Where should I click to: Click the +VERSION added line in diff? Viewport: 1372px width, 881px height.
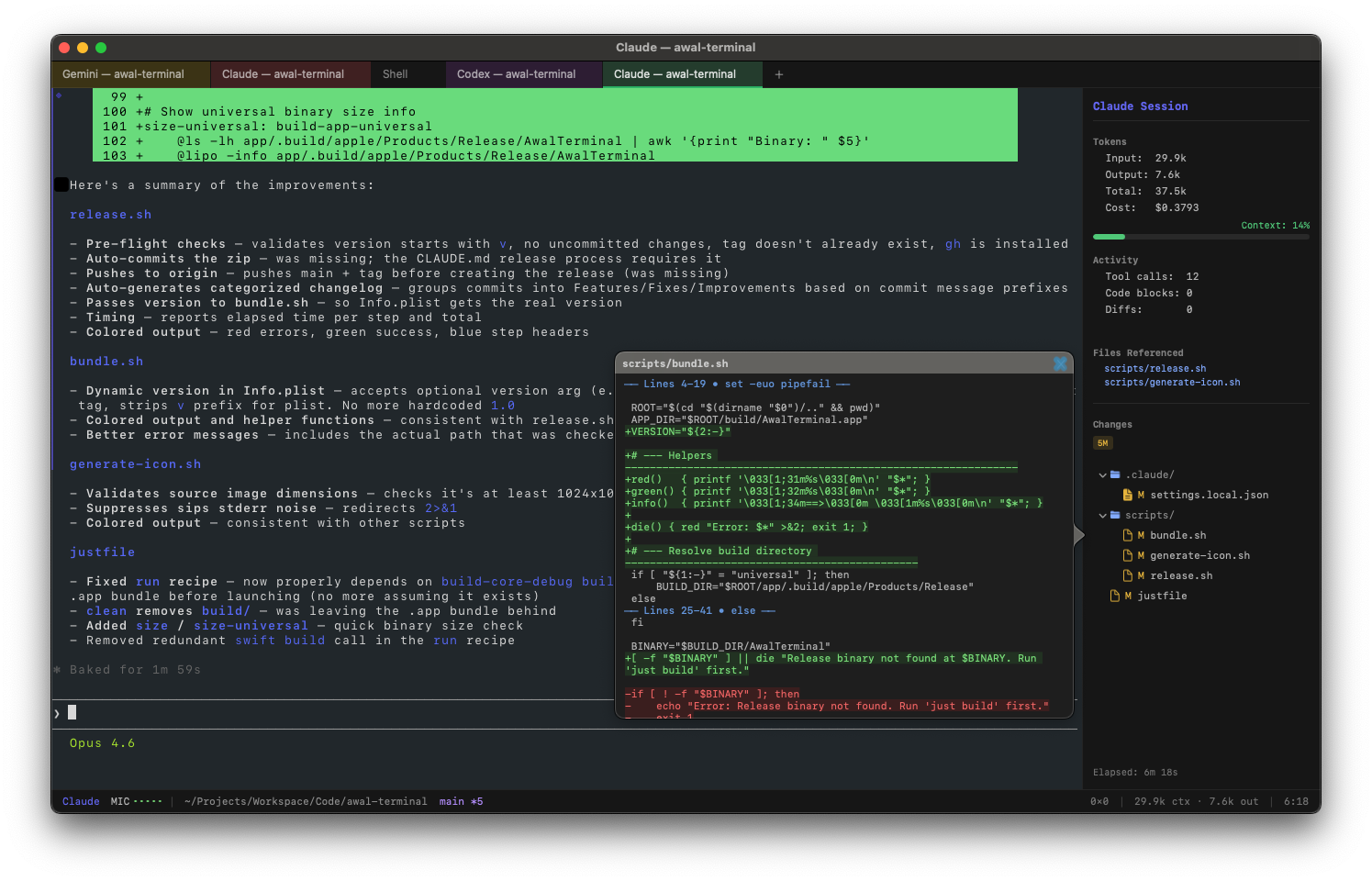(678, 432)
